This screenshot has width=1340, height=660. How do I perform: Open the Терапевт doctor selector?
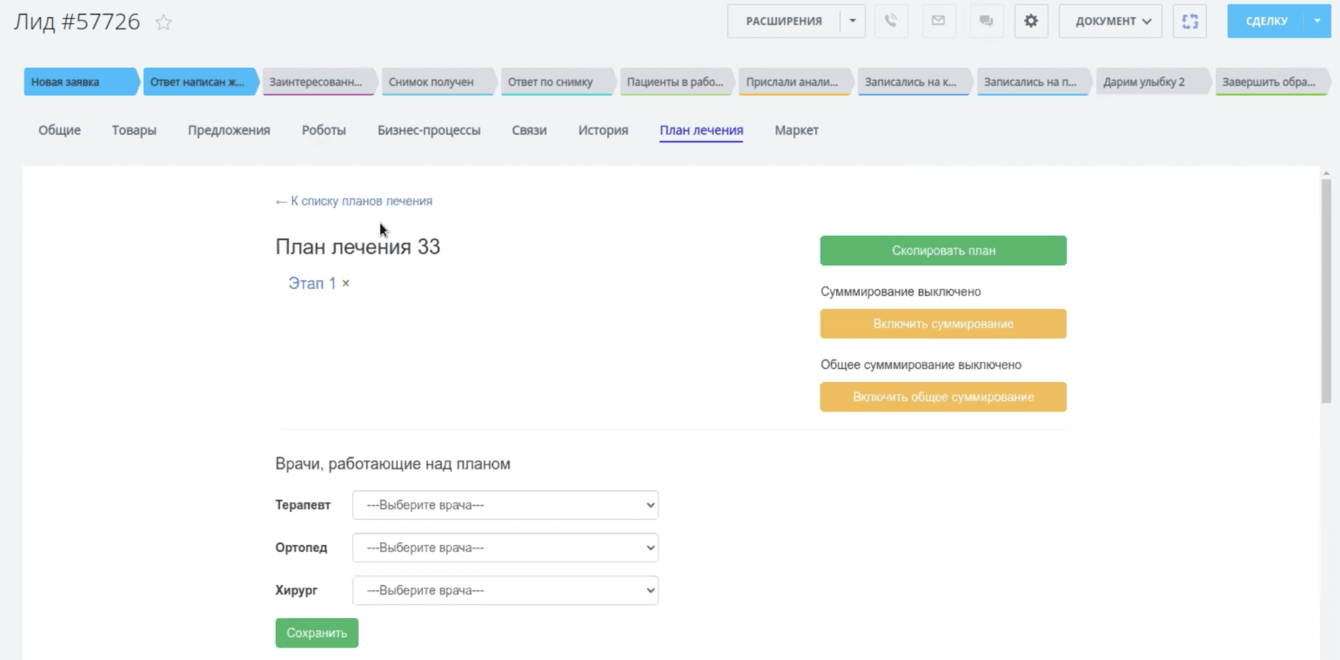coord(505,505)
